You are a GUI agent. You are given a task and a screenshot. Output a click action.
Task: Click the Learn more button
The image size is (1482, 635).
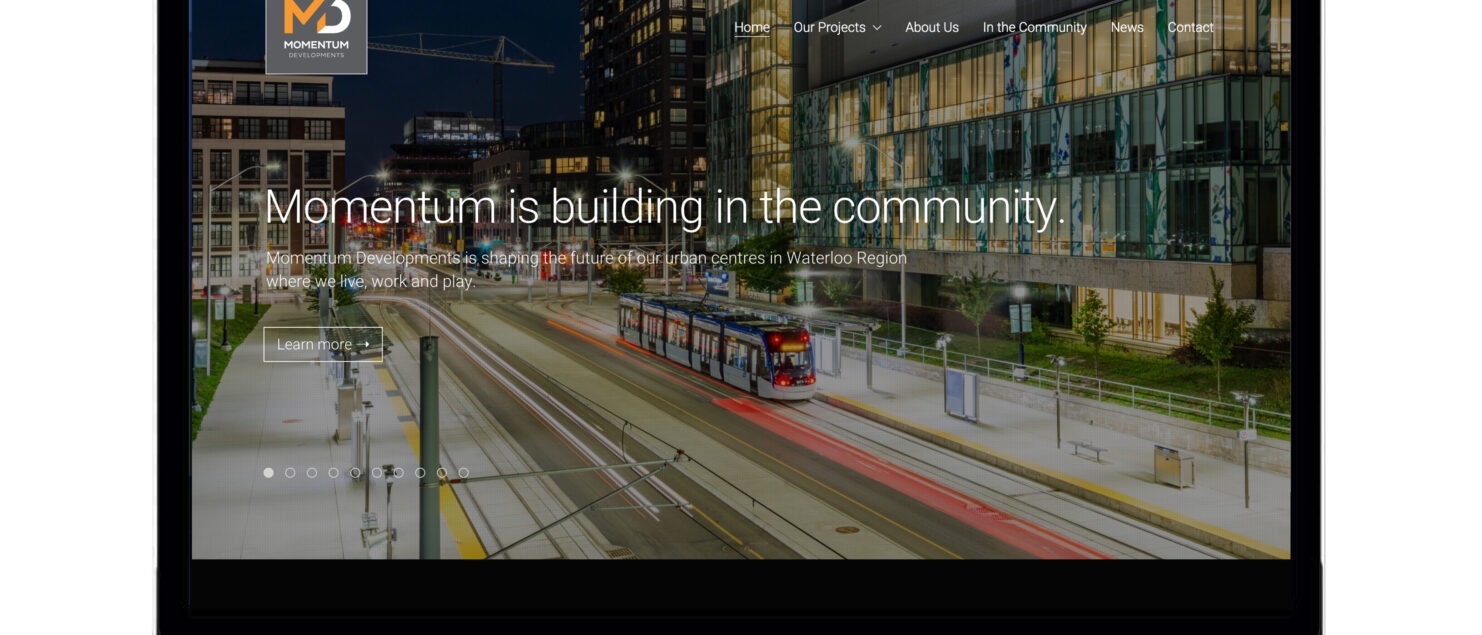point(323,344)
